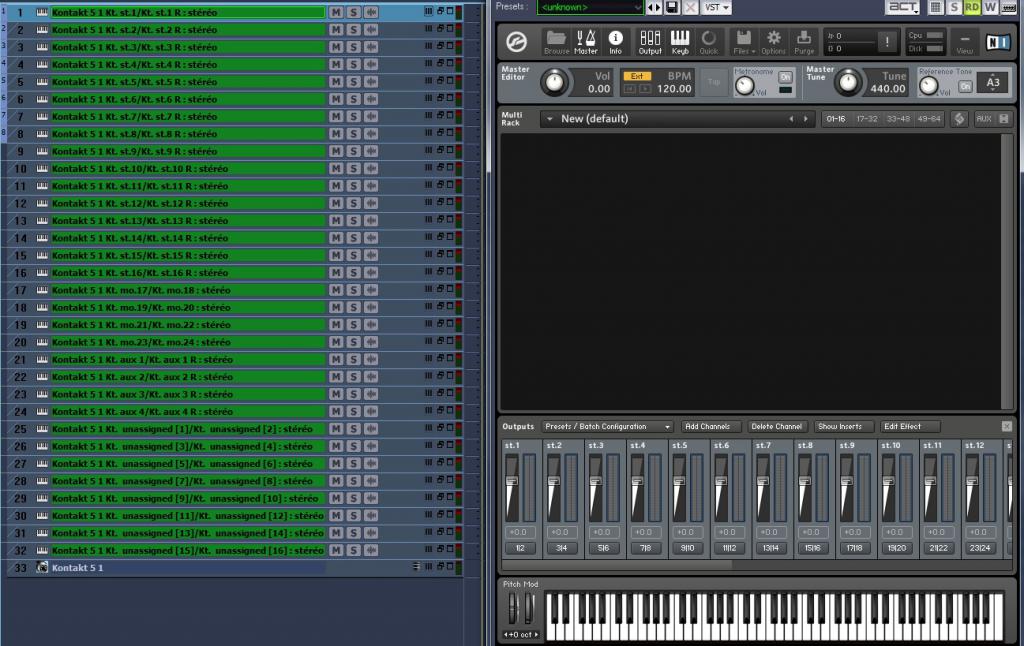Toggle the Ext sync button for BPM
Image resolution: width=1024 pixels, height=646 pixels.
click(x=637, y=76)
